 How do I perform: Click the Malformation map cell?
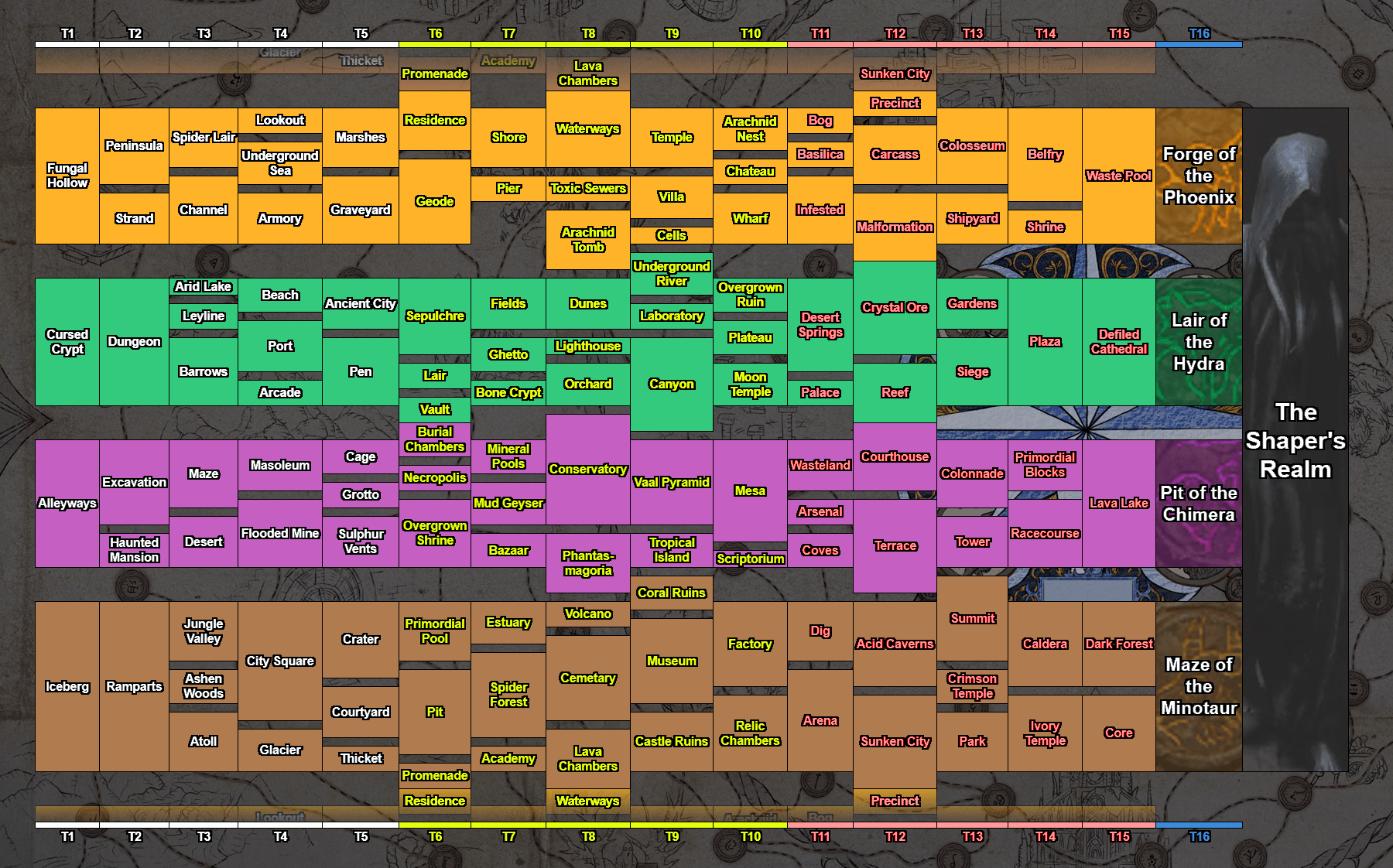point(895,227)
